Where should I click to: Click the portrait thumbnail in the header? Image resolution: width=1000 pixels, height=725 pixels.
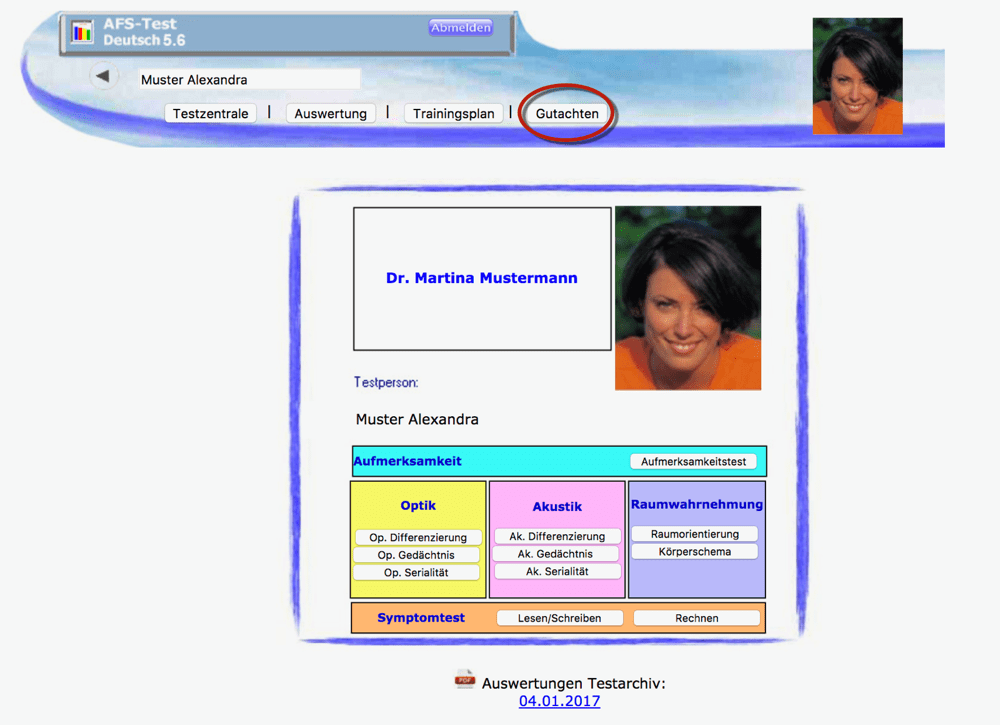click(x=857, y=76)
